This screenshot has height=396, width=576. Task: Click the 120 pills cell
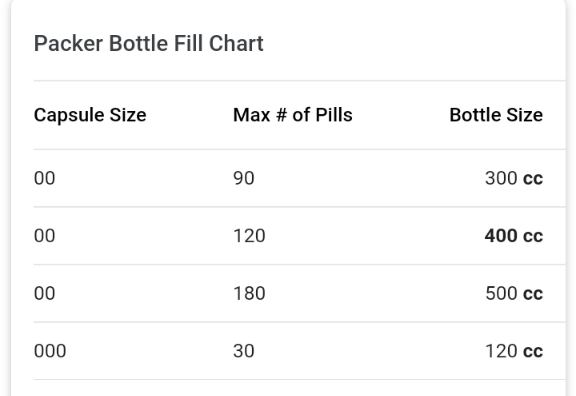pyautogui.click(x=249, y=236)
